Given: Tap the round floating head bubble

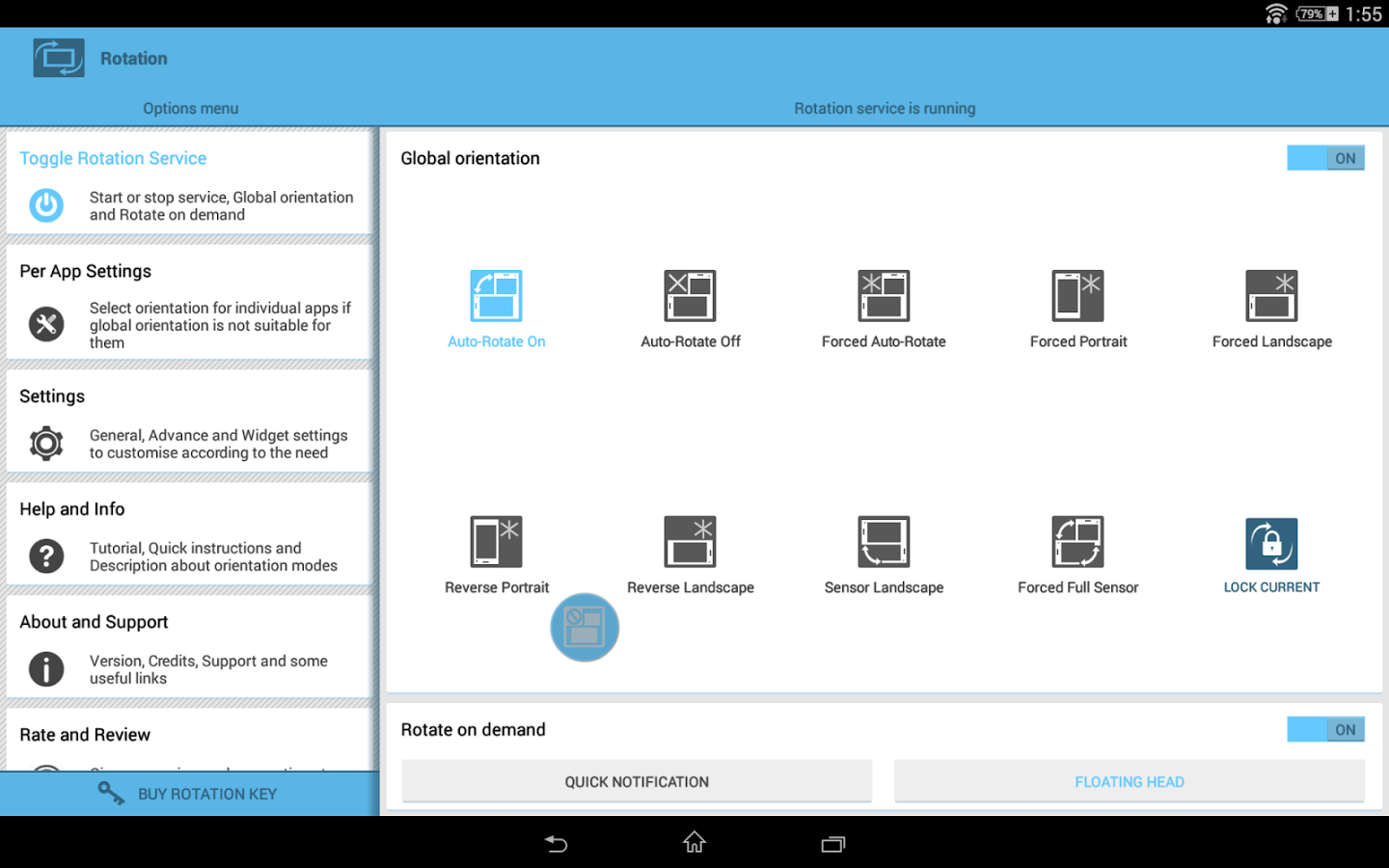Looking at the screenshot, I should (x=585, y=627).
